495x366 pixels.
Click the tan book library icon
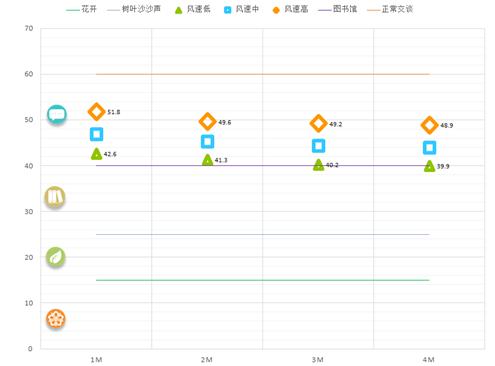(55, 197)
